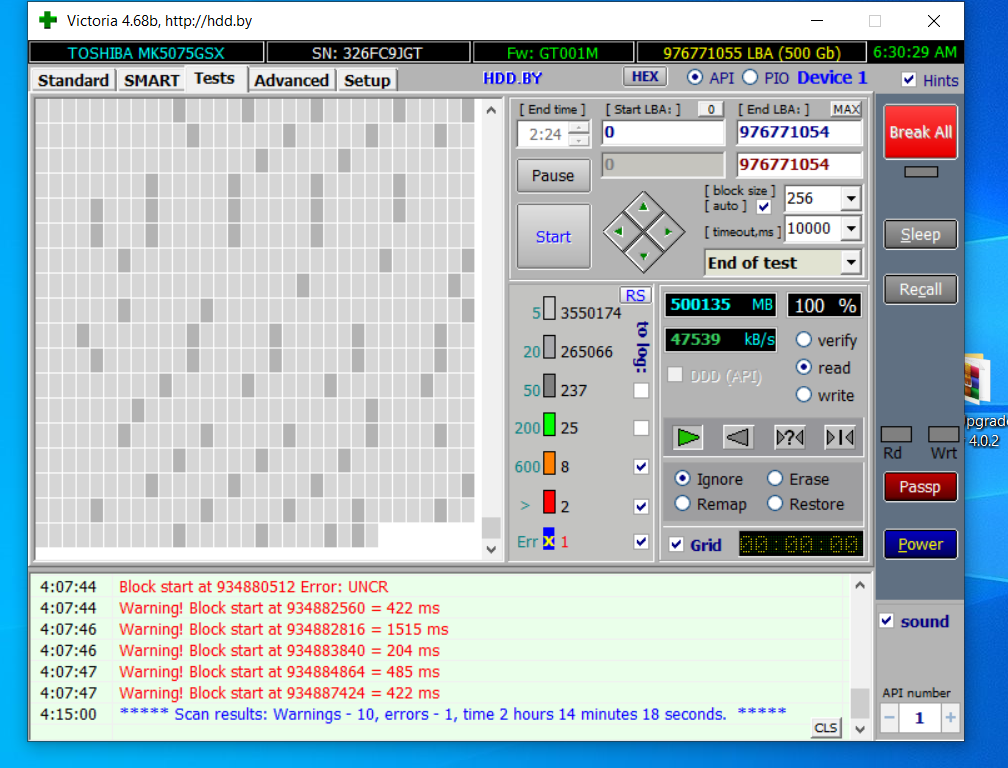Click the butterfly random seek icon
The image size is (1008, 768).
(789, 438)
